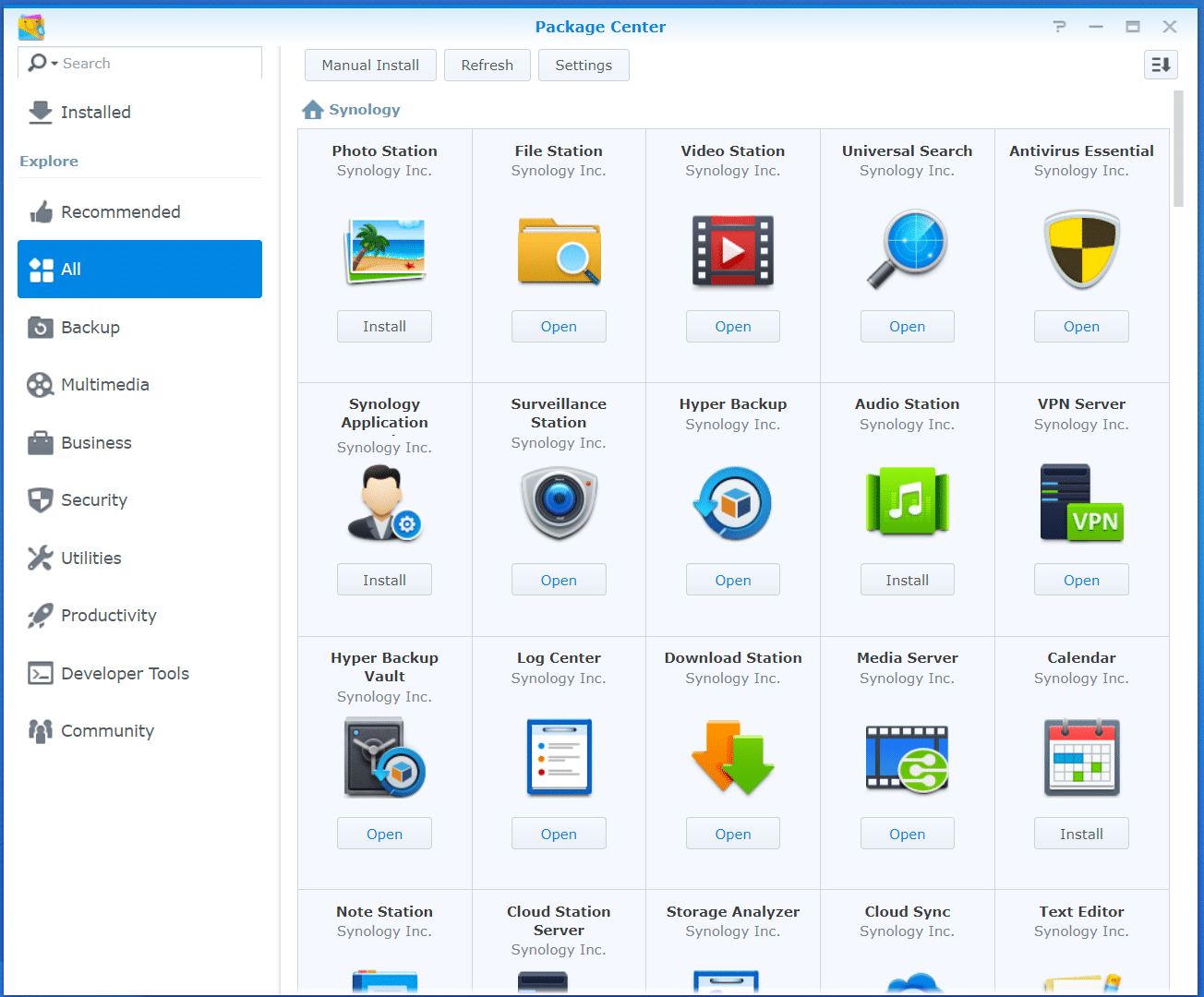Switch to the Recommended category

pos(120,211)
